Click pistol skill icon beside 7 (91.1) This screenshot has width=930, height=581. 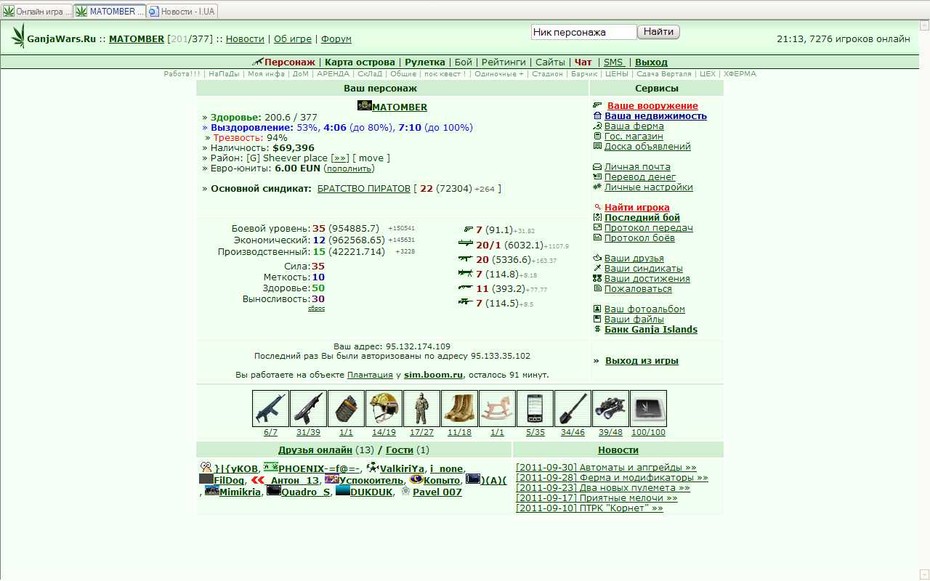(x=468, y=229)
